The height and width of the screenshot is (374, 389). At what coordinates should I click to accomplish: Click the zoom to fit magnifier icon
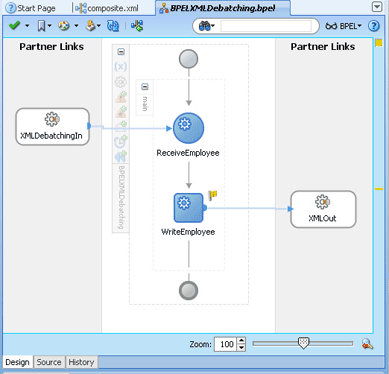[x=367, y=344]
